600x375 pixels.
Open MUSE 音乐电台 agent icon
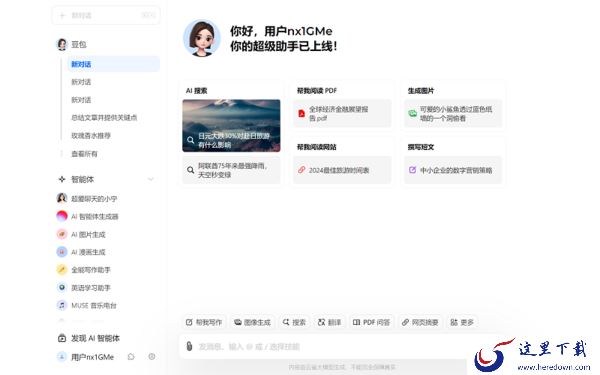(x=62, y=305)
